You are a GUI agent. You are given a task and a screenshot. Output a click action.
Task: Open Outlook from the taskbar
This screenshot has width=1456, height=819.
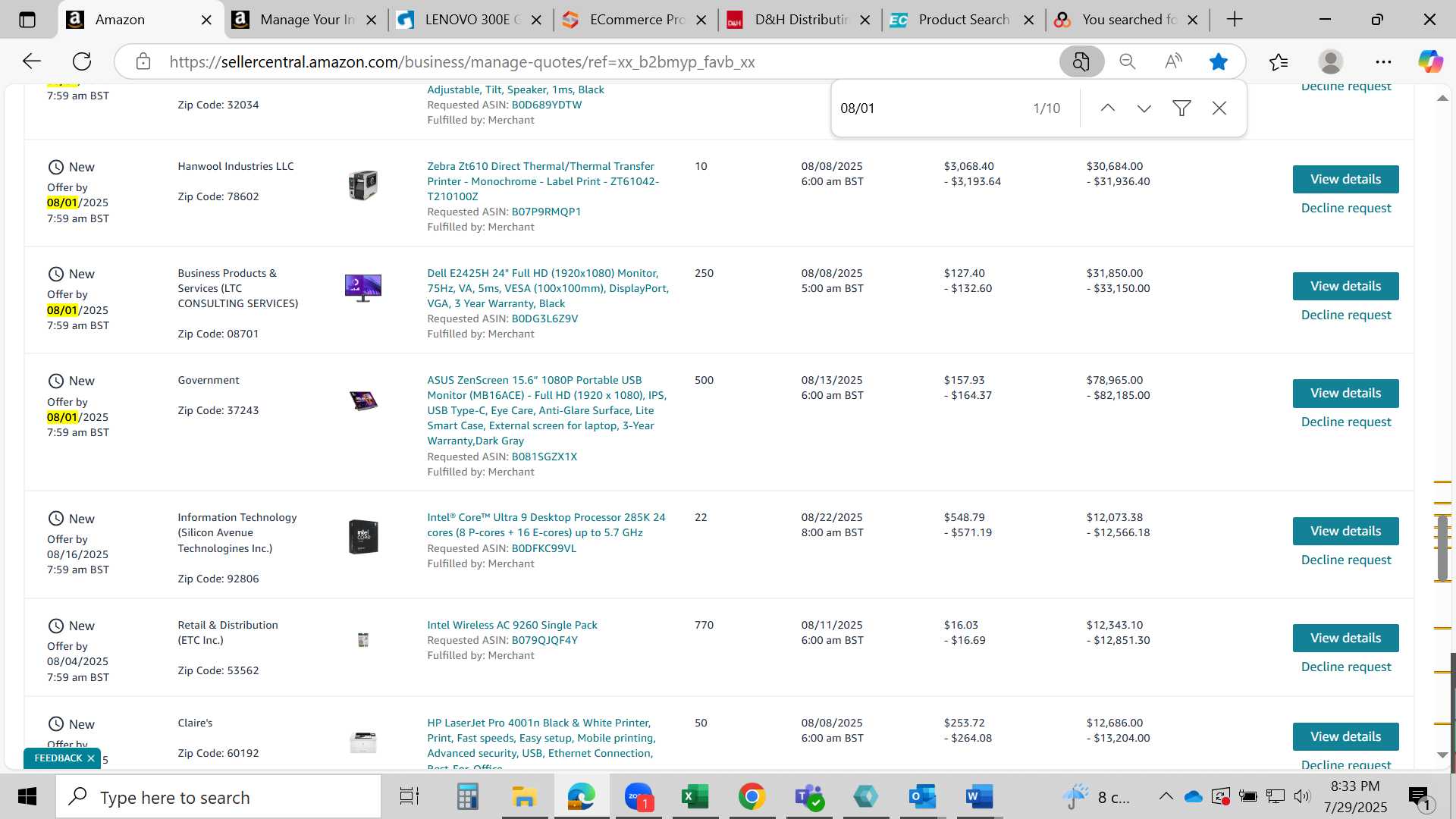922,797
